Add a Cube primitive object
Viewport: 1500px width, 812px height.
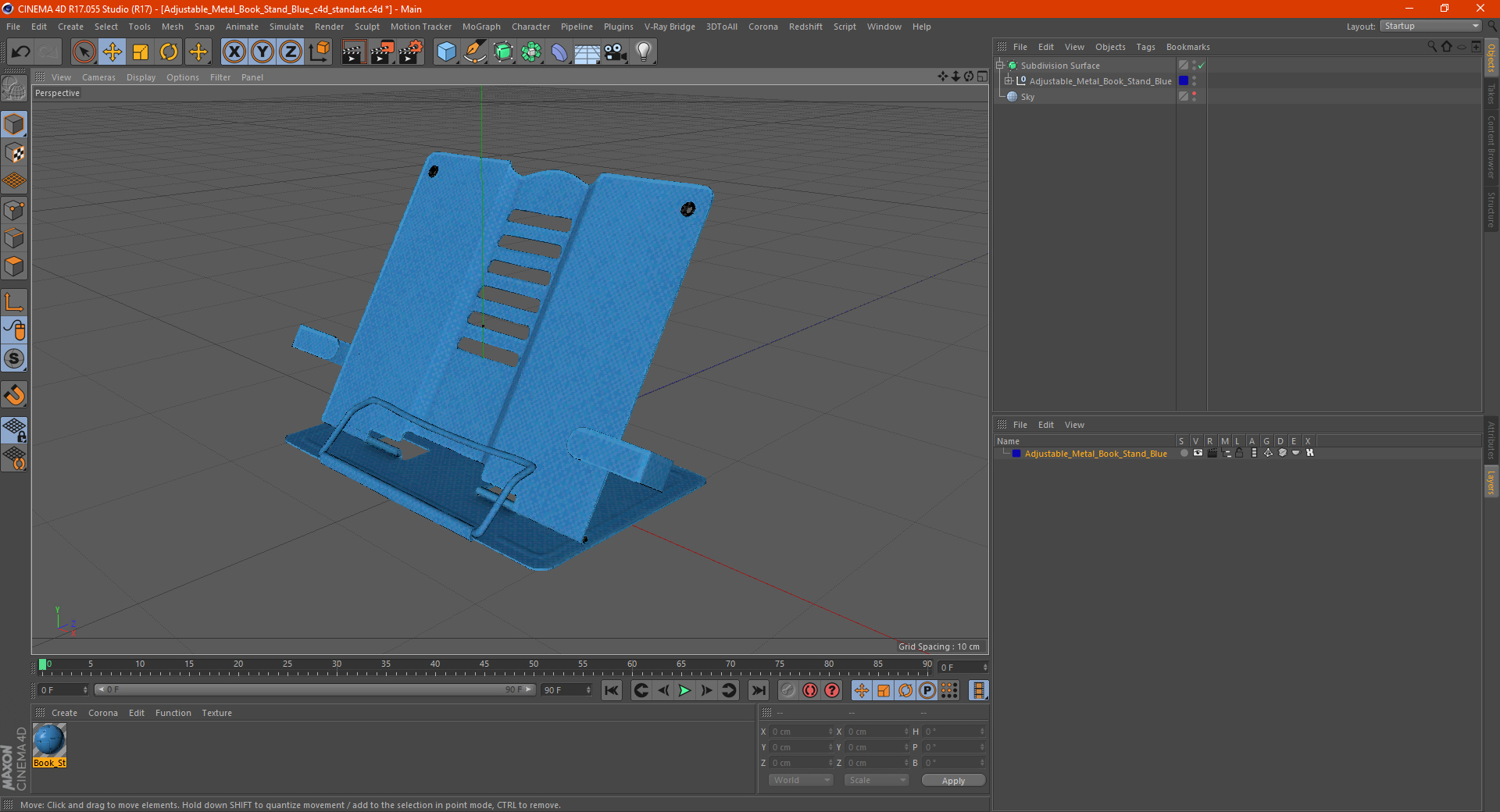click(x=446, y=52)
